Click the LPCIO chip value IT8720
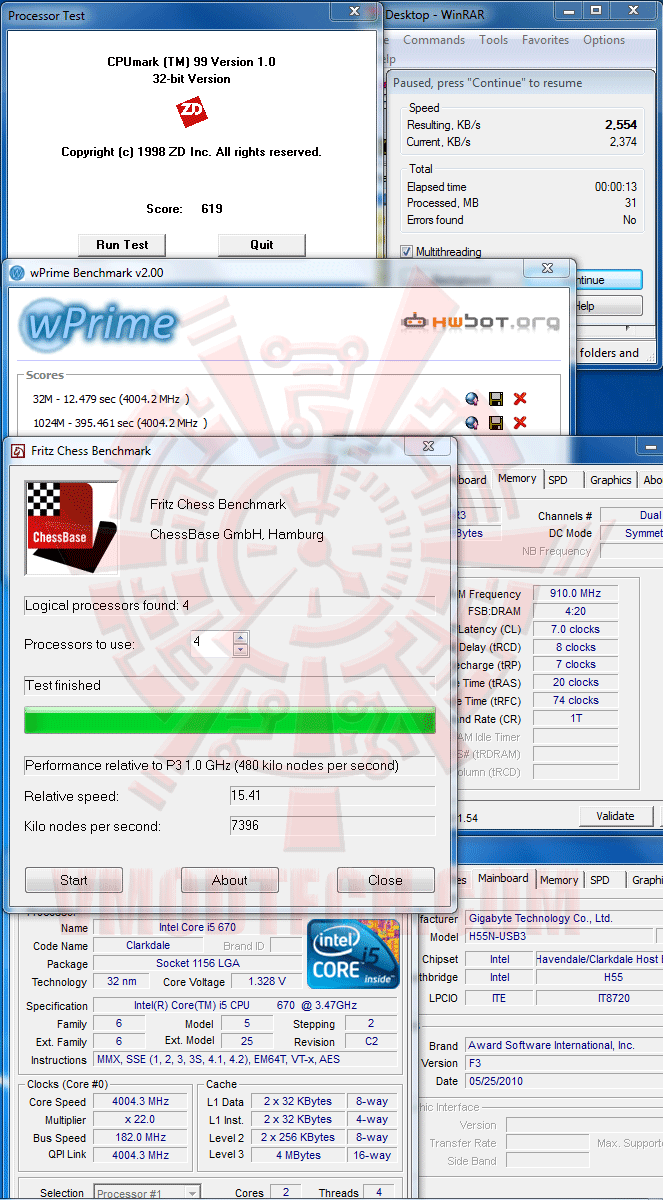The image size is (663, 1200). point(599,998)
